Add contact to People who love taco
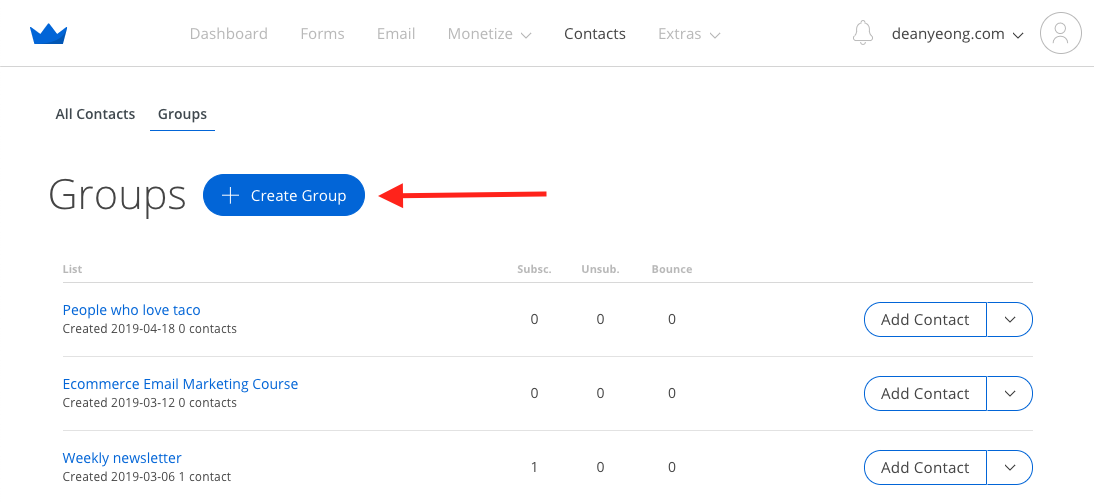The height and width of the screenshot is (503, 1094). [925, 320]
